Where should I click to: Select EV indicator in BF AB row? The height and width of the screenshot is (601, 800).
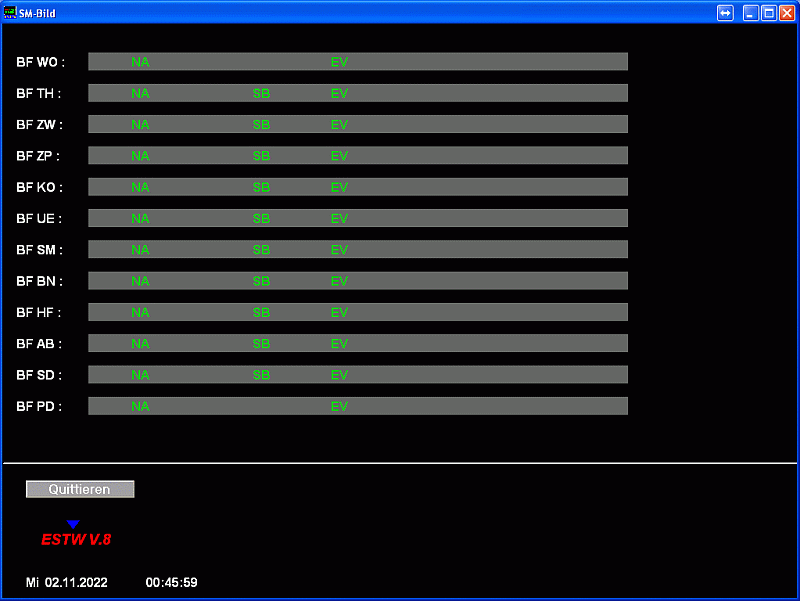339,343
